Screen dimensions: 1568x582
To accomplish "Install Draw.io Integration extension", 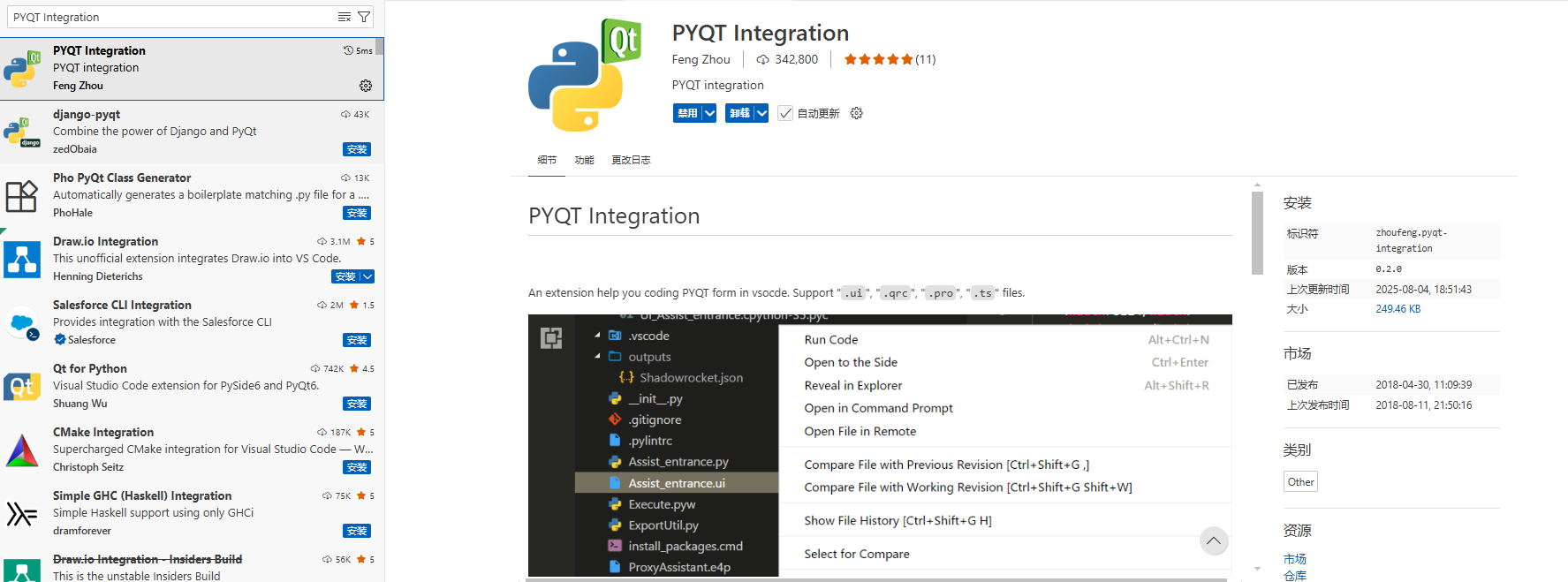I will (345, 276).
